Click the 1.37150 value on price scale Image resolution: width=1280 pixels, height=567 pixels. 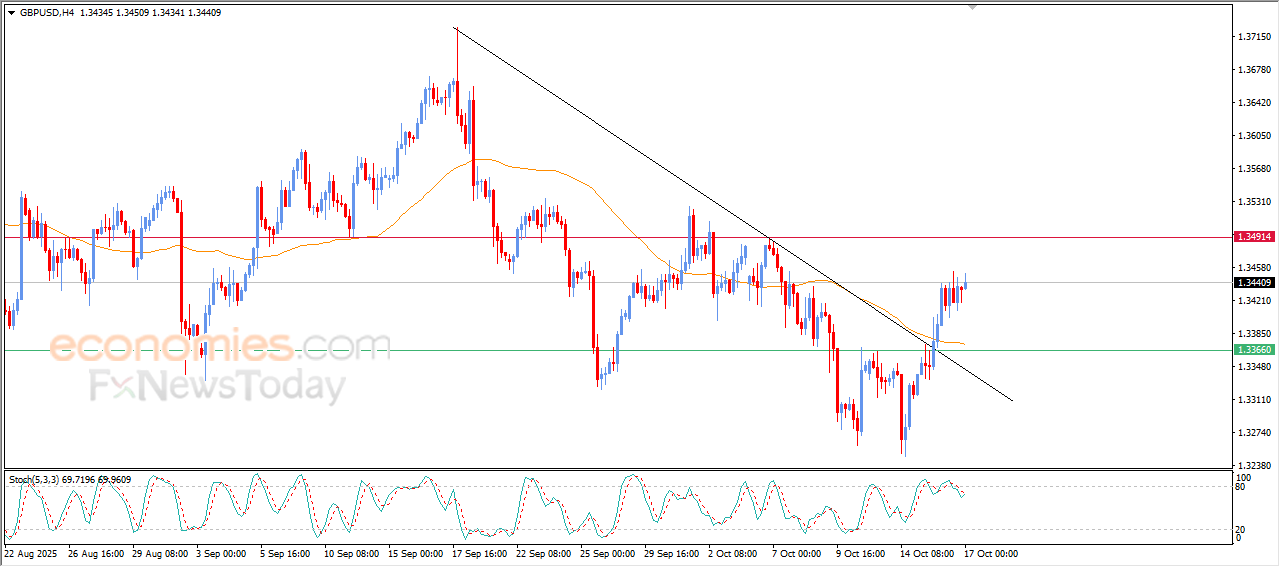1254,37
